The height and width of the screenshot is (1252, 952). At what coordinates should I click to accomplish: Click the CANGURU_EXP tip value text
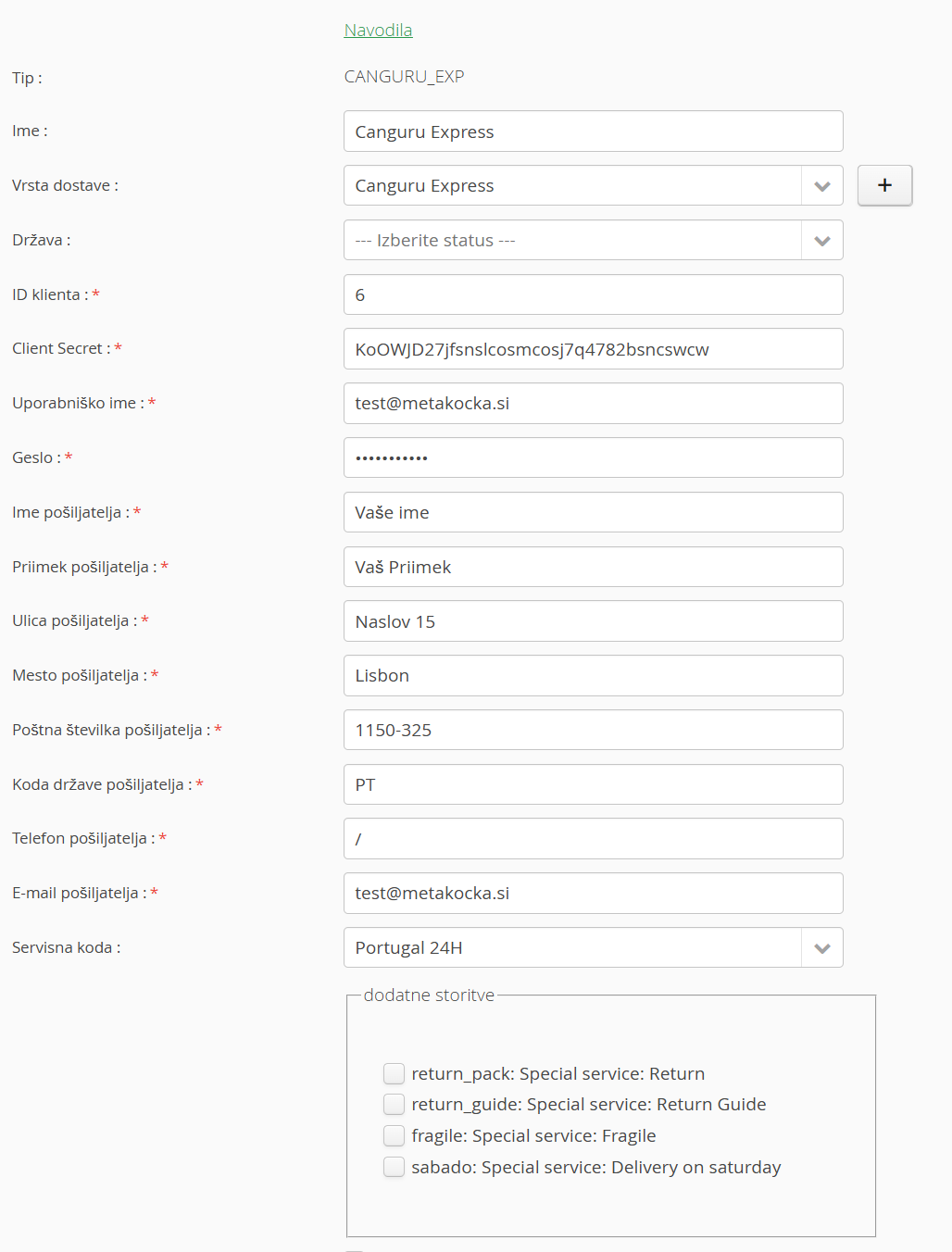click(x=404, y=77)
